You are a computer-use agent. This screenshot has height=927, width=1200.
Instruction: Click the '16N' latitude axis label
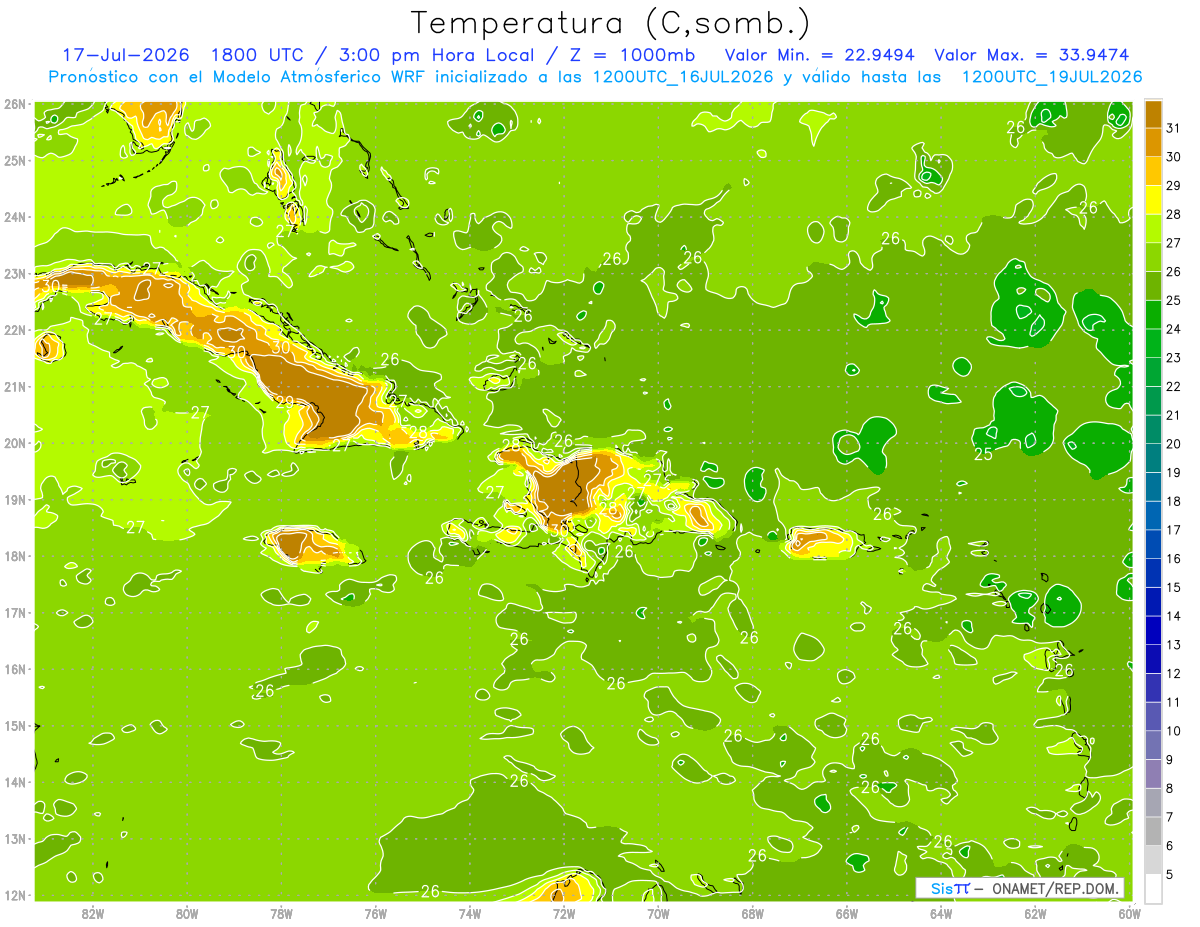click(14, 669)
